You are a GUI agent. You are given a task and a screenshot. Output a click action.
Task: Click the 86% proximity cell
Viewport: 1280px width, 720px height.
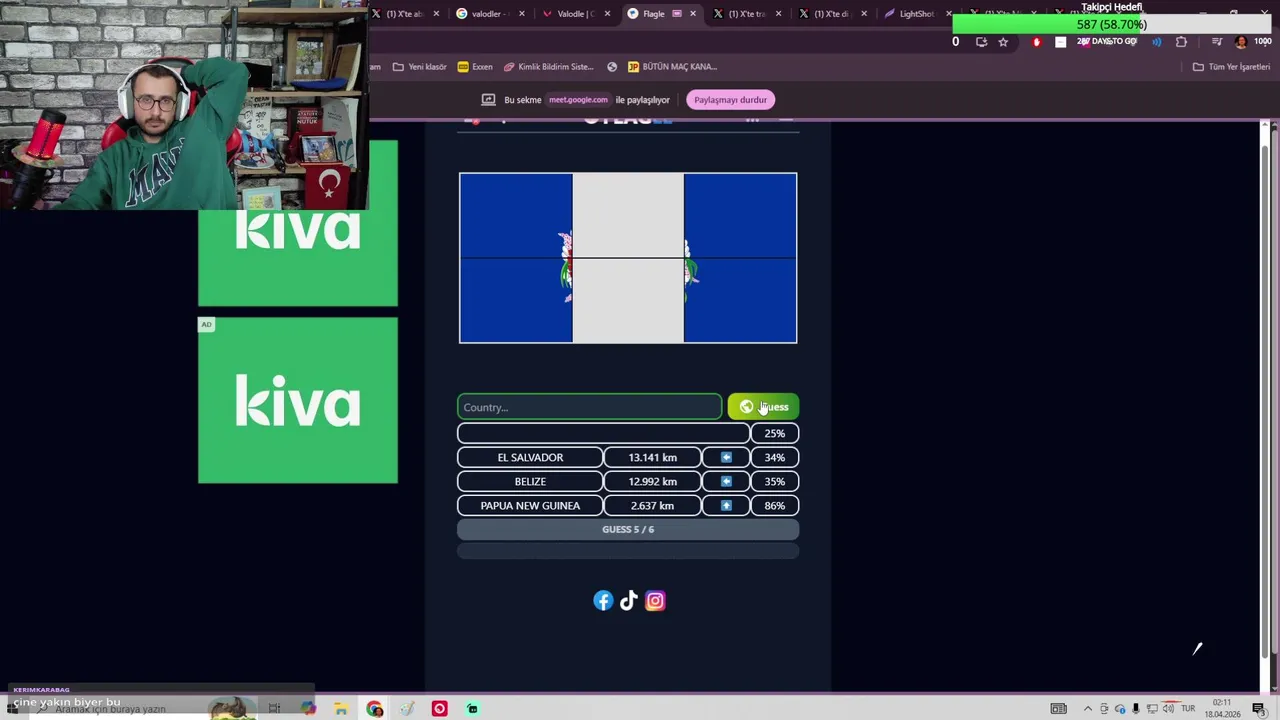[775, 505]
